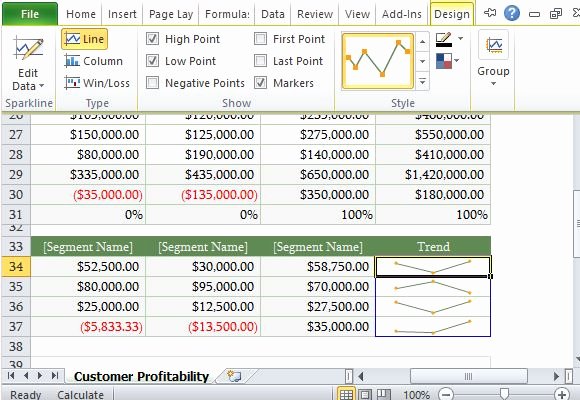Click the Sparkline Color pen swatch
580x400 pixels.
pos(444,39)
